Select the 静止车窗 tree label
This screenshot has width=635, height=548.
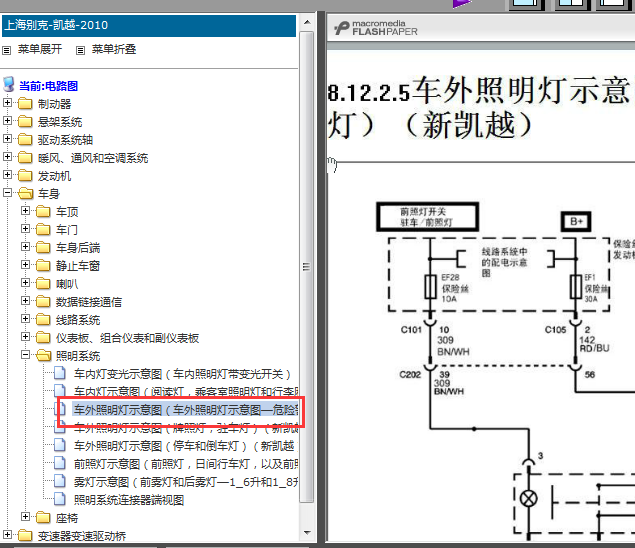tap(78, 266)
